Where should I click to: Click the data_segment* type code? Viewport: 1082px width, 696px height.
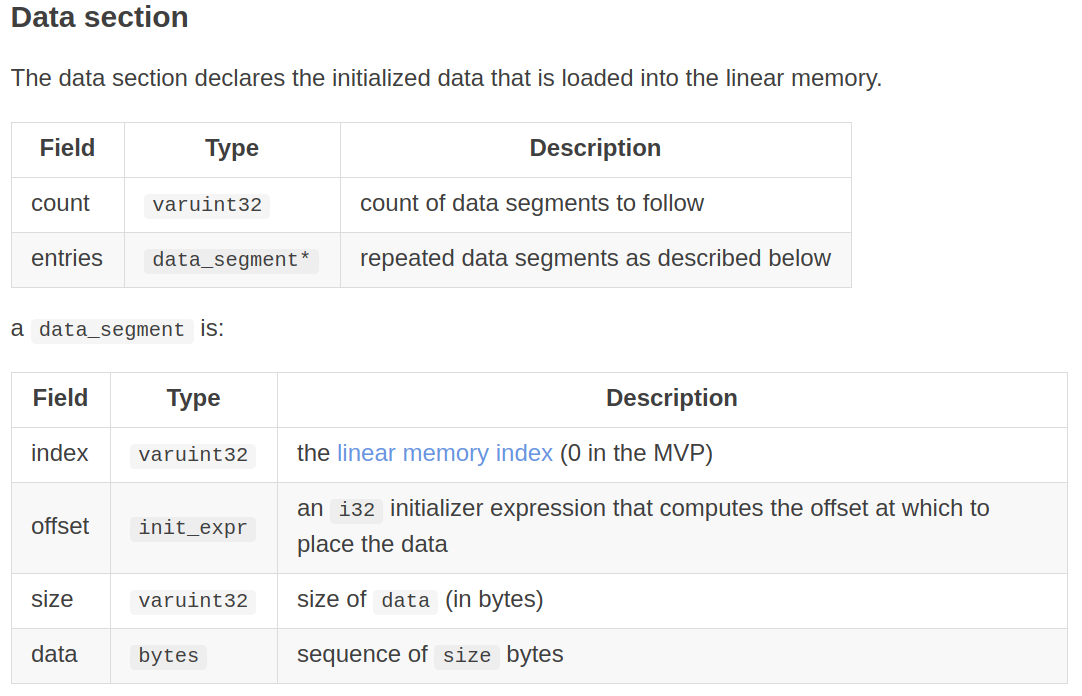(x=231, y=260)
